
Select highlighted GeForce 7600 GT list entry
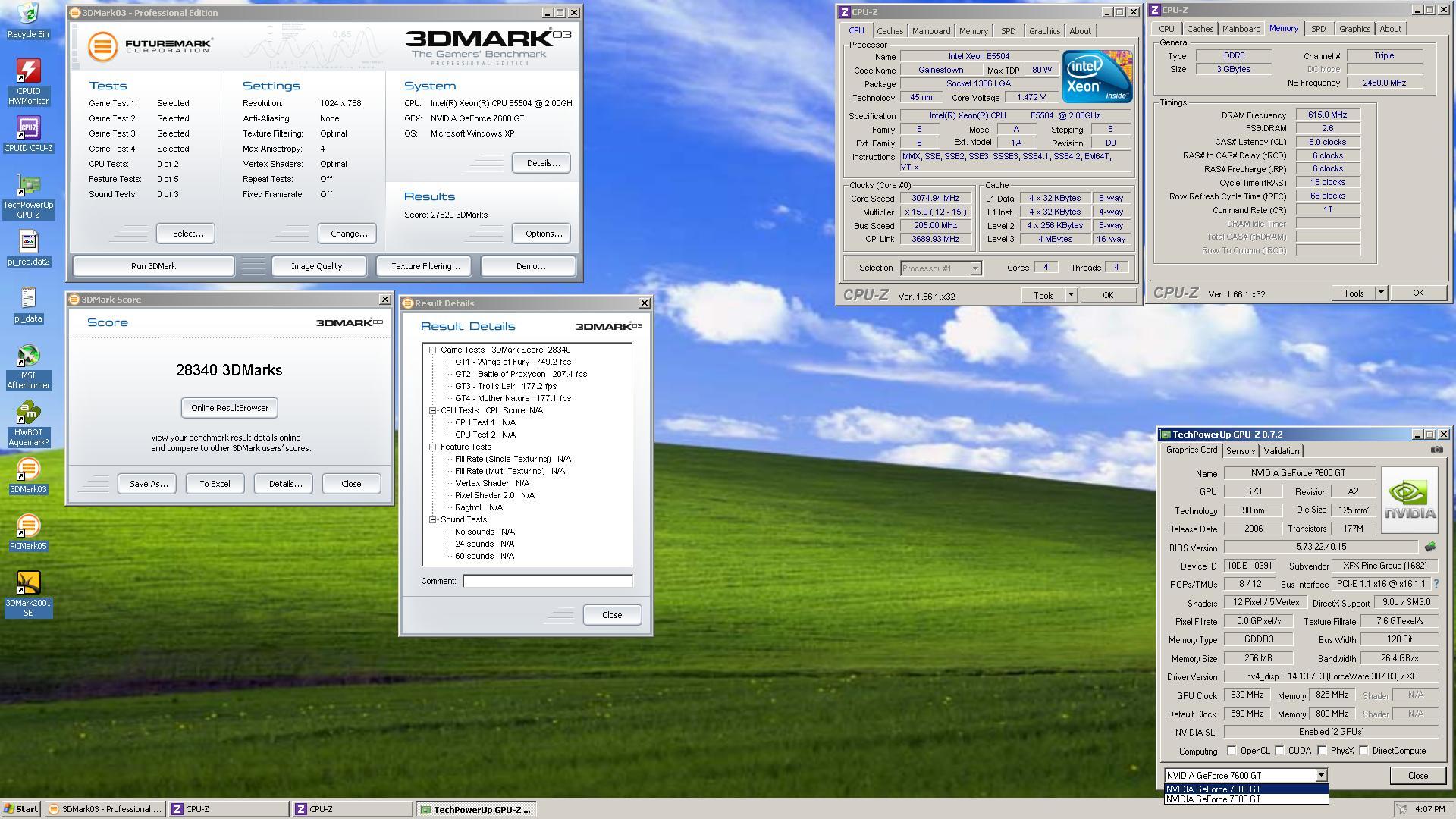point(1246,789)
